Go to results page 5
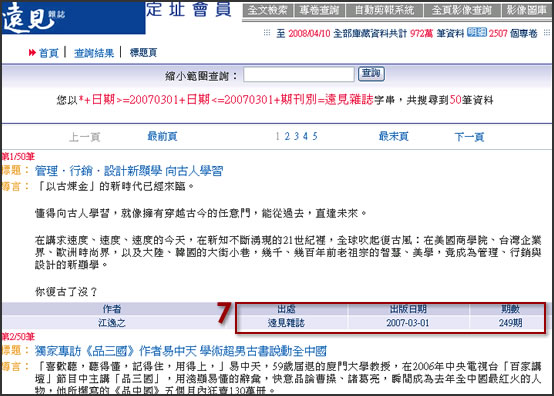Viewport: 554px width, 396px height. (314, 136)
